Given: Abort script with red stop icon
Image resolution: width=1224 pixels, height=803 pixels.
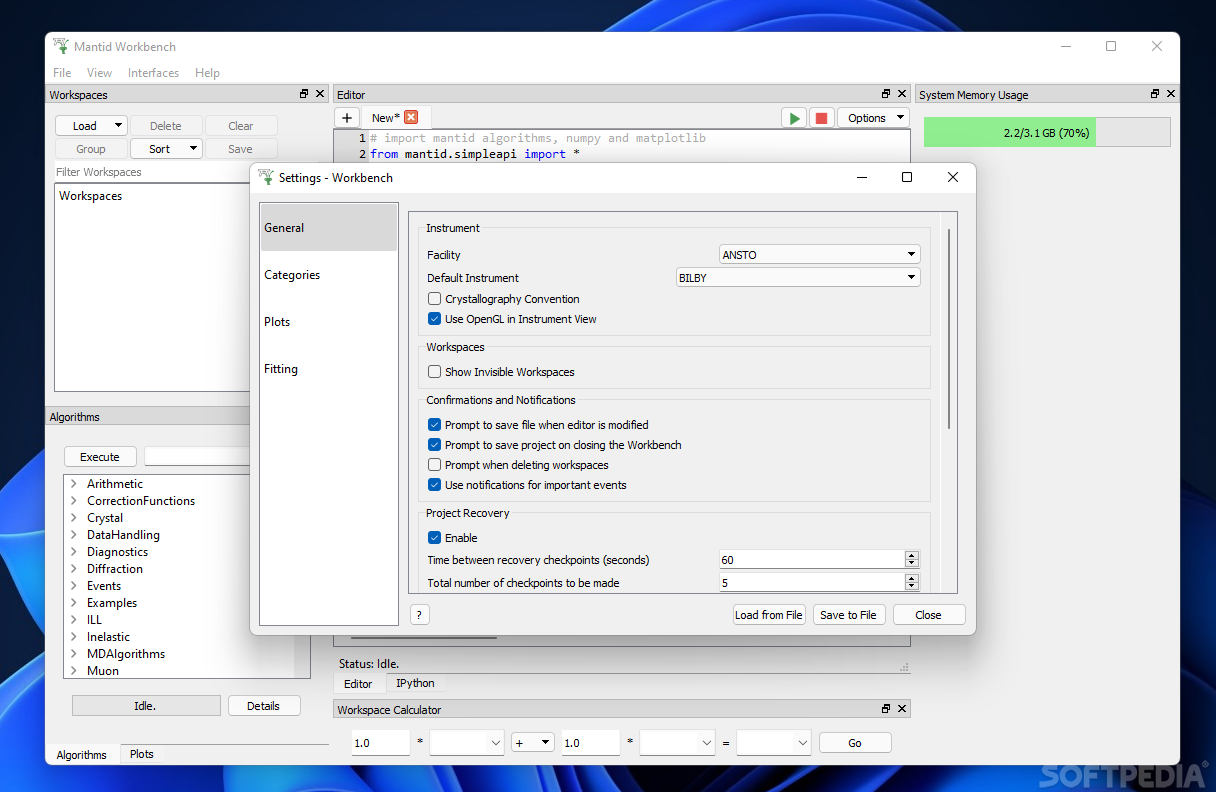Looking at the screenshot, I should click(x=822, y=118).
